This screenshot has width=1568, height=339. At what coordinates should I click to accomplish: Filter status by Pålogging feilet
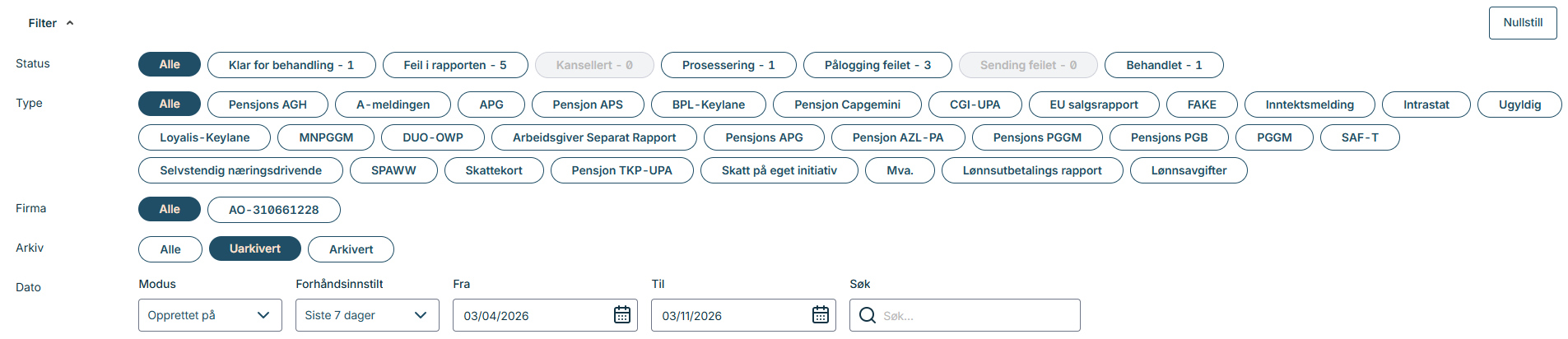point(877,65)
